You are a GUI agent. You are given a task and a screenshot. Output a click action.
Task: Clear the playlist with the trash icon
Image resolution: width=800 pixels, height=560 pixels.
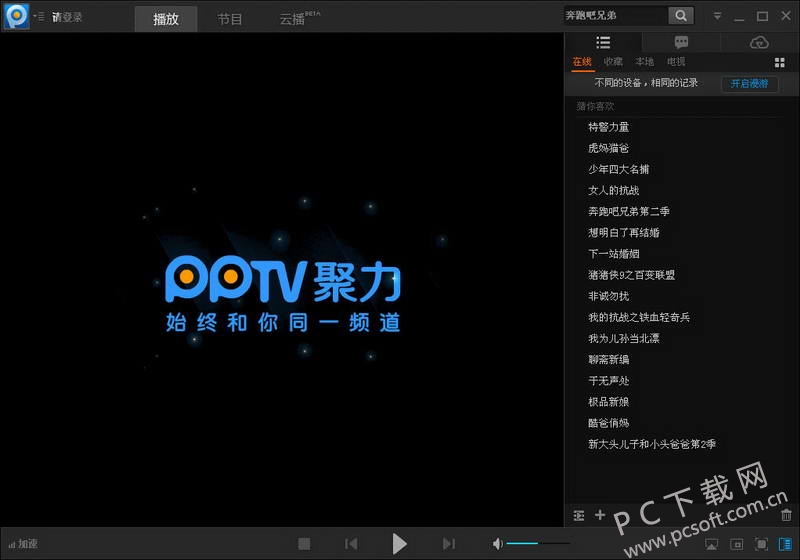click(786, 515)
